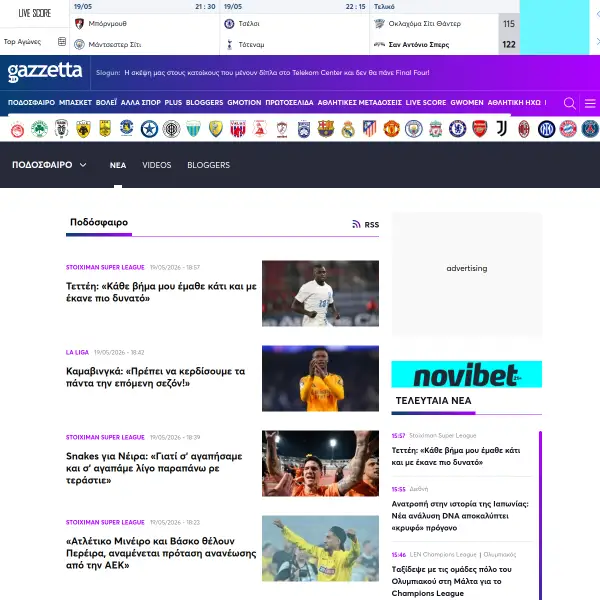
Task: Open the PAOK team logo
Action: click(61, 129)
